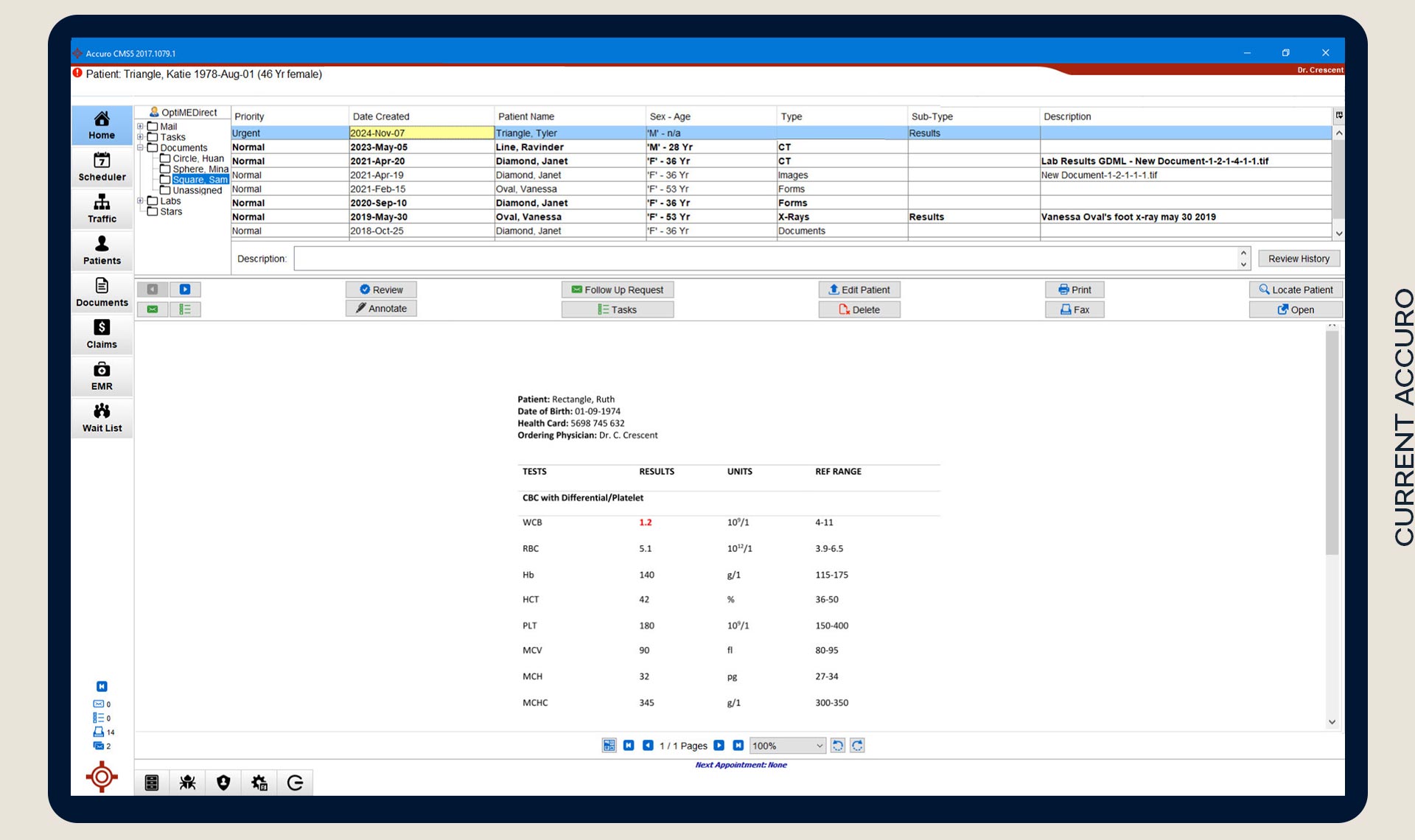The image size is (1415, 840).
Task: Click the Review button
Action: (x=381, y=290)
